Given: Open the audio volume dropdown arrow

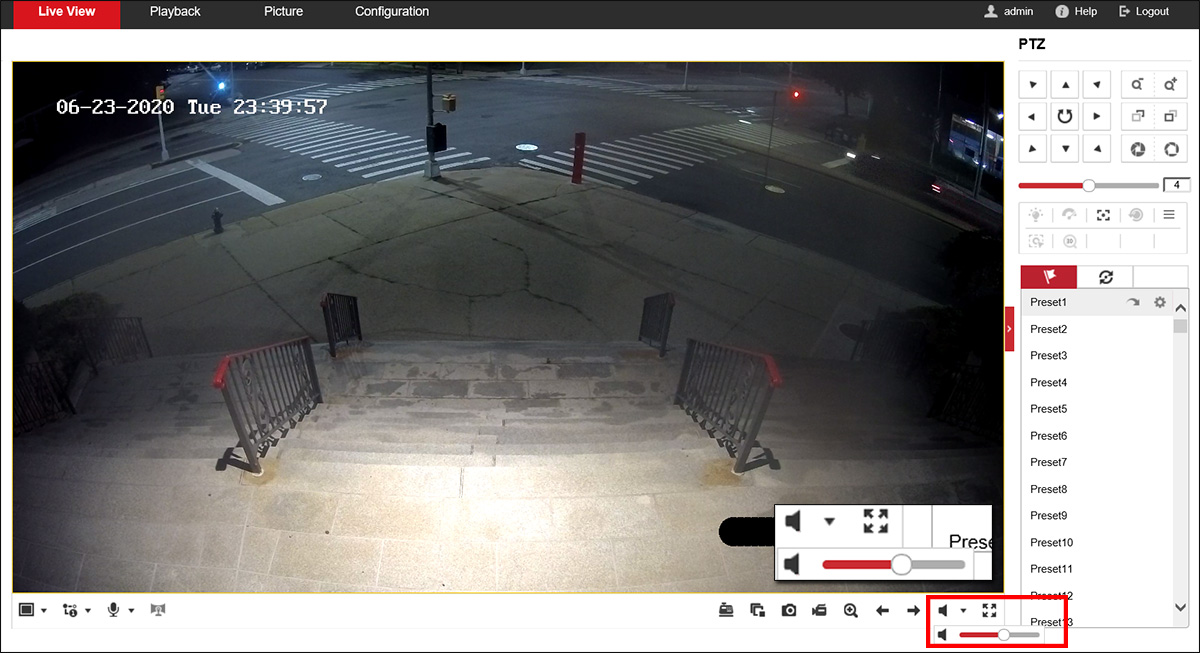Looking at the screenshot, I should tap(963, 610).
